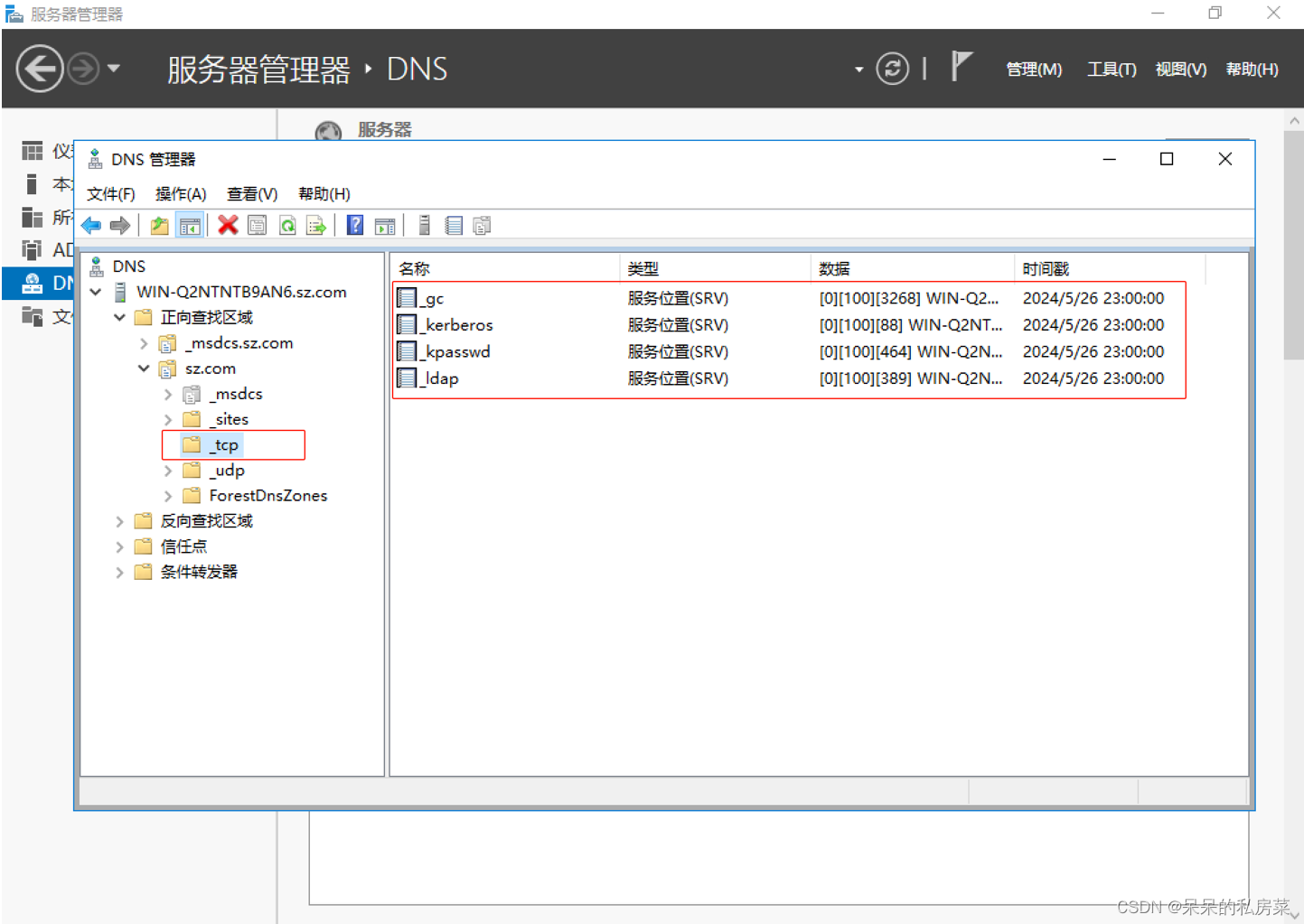Expand the 条件转发器 node

click(119, 572)
